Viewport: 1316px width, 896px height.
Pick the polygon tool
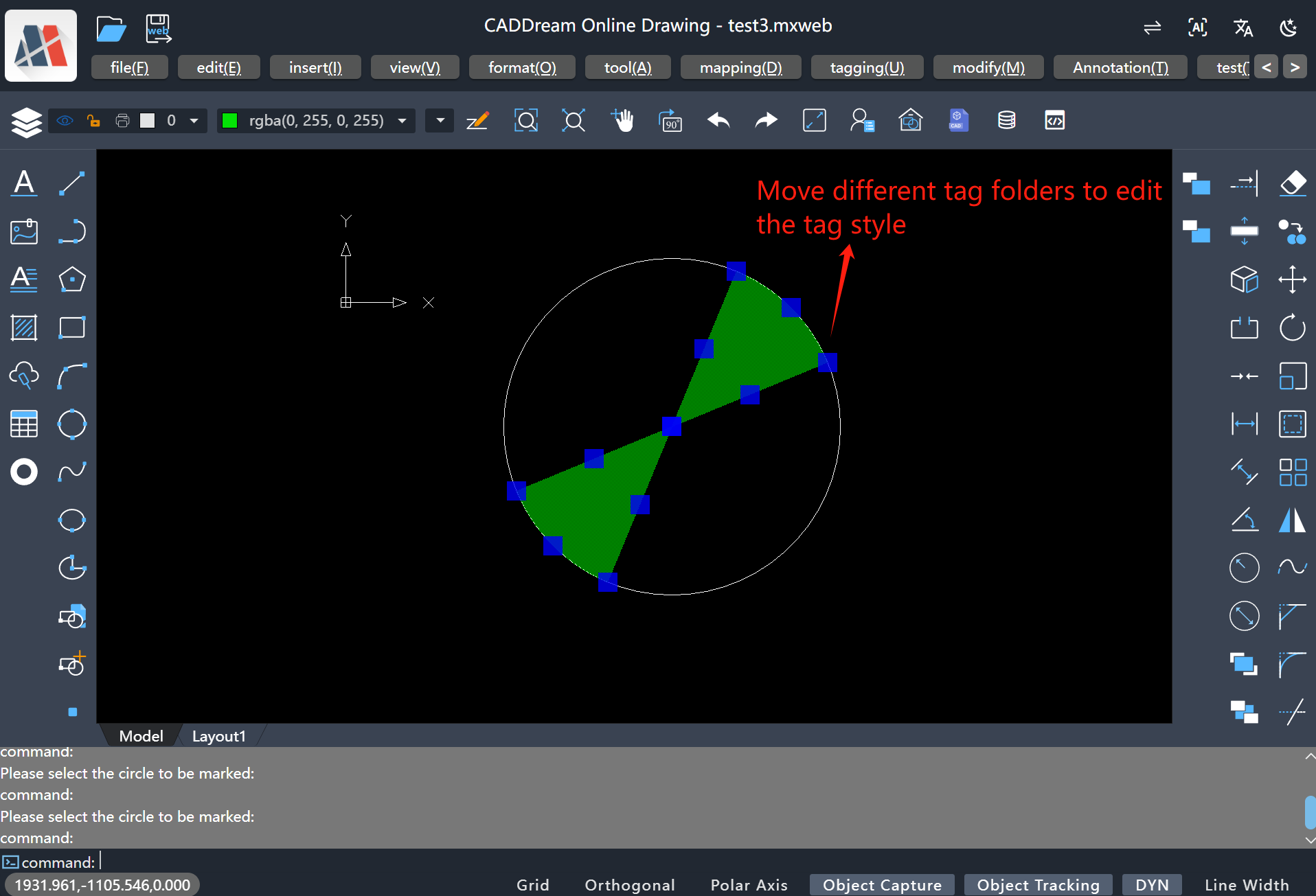pyautogui.click(x=72, y=279)
